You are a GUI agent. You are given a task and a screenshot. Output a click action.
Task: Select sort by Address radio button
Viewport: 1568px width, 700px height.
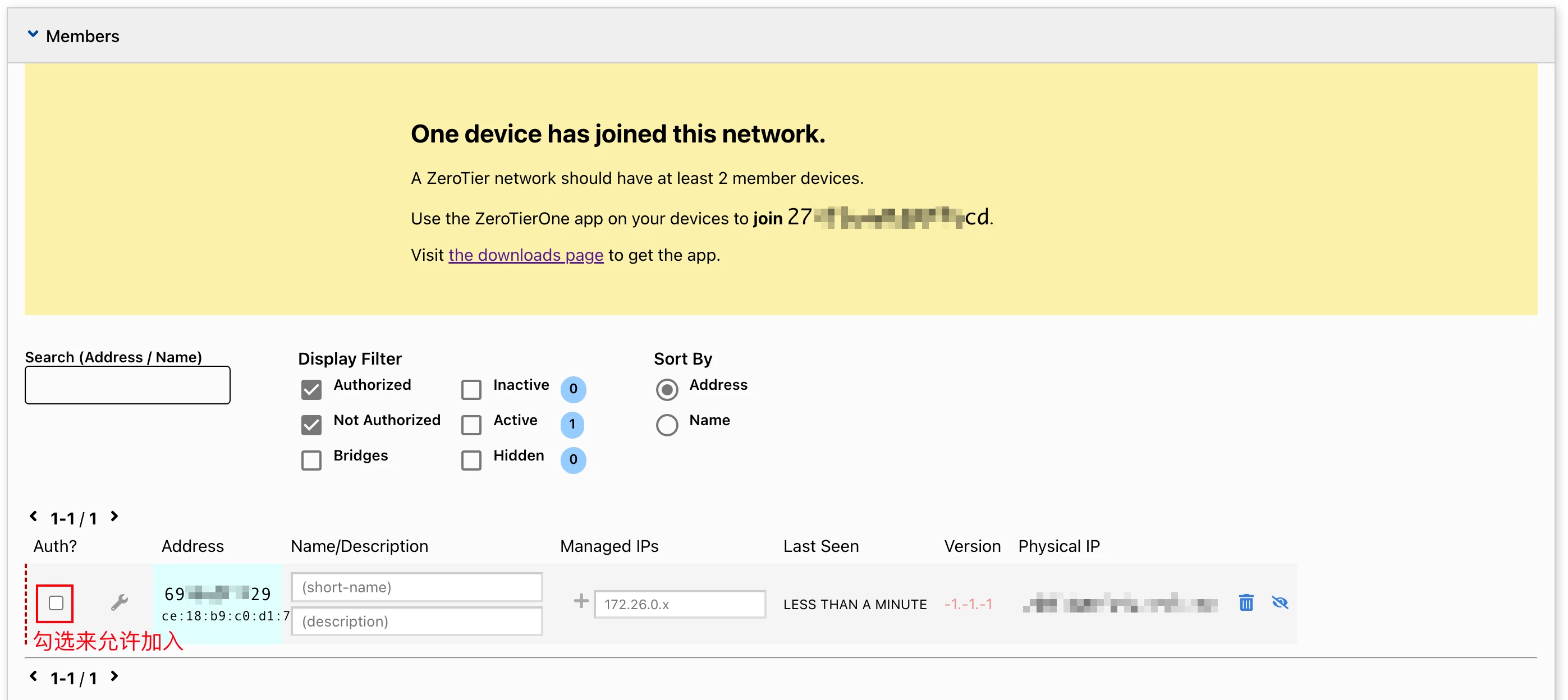tap(667, 389)
